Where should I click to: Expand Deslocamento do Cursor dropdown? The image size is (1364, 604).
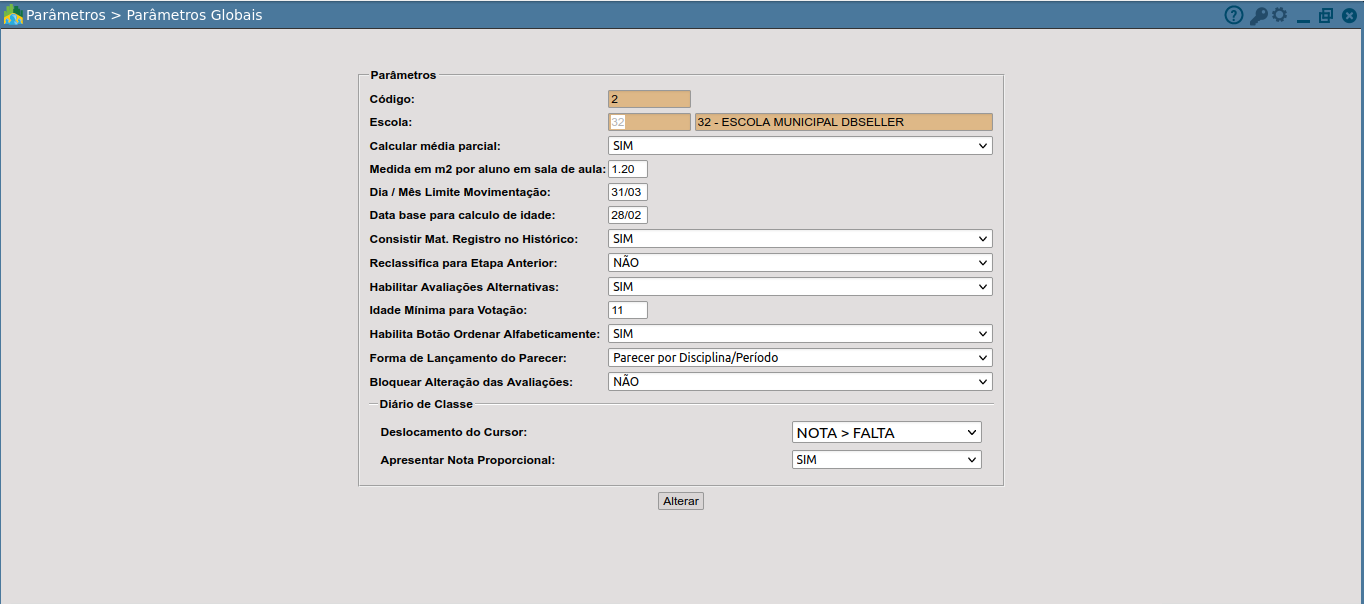(886, 432)
